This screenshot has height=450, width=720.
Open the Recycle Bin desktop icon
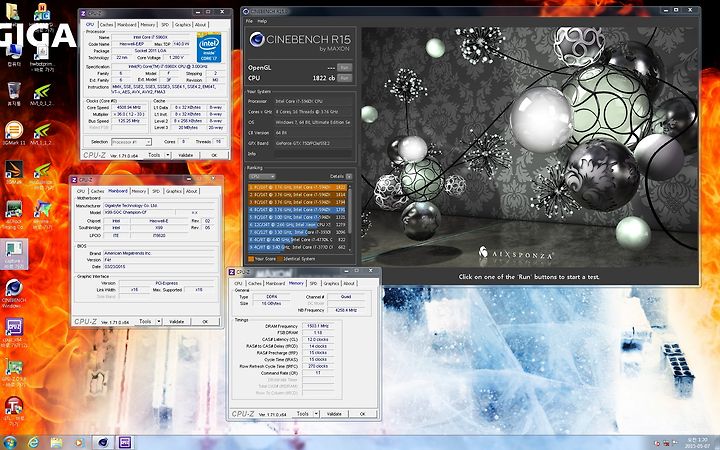click(14, 90)
